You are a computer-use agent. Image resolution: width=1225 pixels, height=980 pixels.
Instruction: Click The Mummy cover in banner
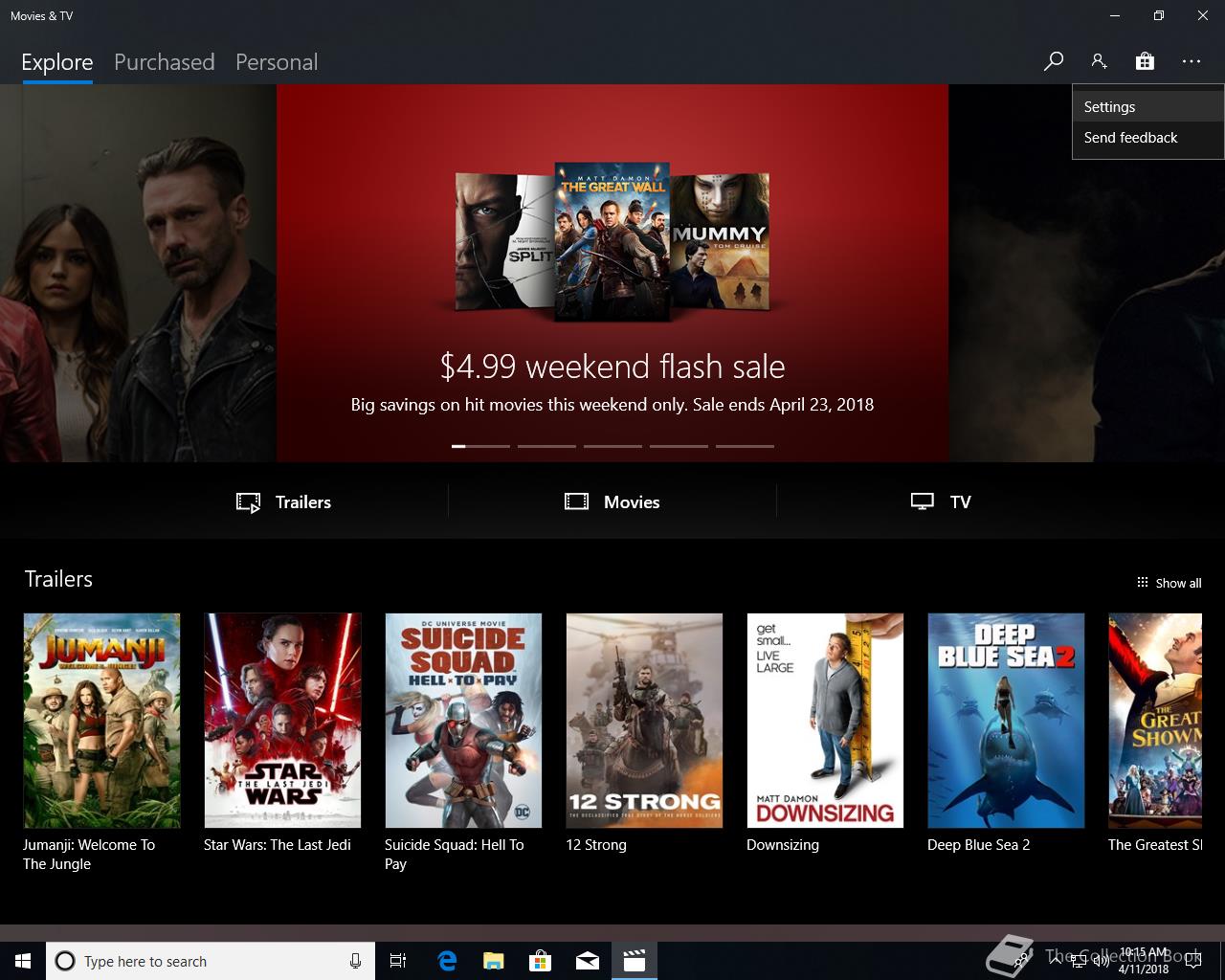(720, 242)
